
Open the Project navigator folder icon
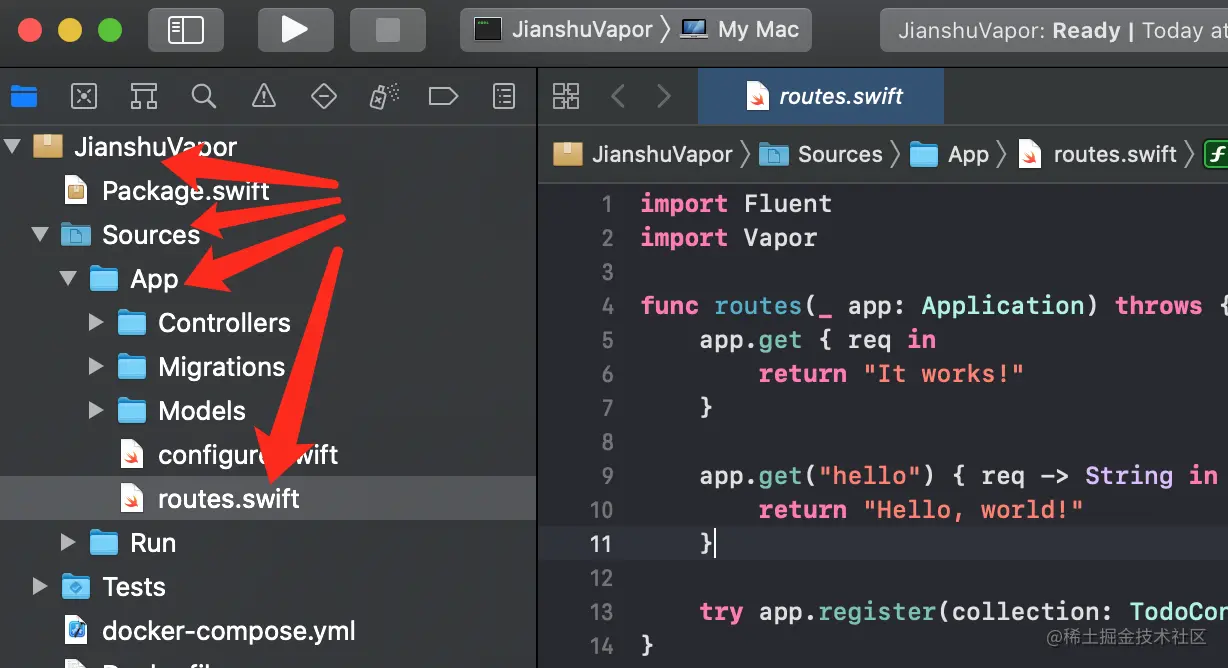click(24, 96)
